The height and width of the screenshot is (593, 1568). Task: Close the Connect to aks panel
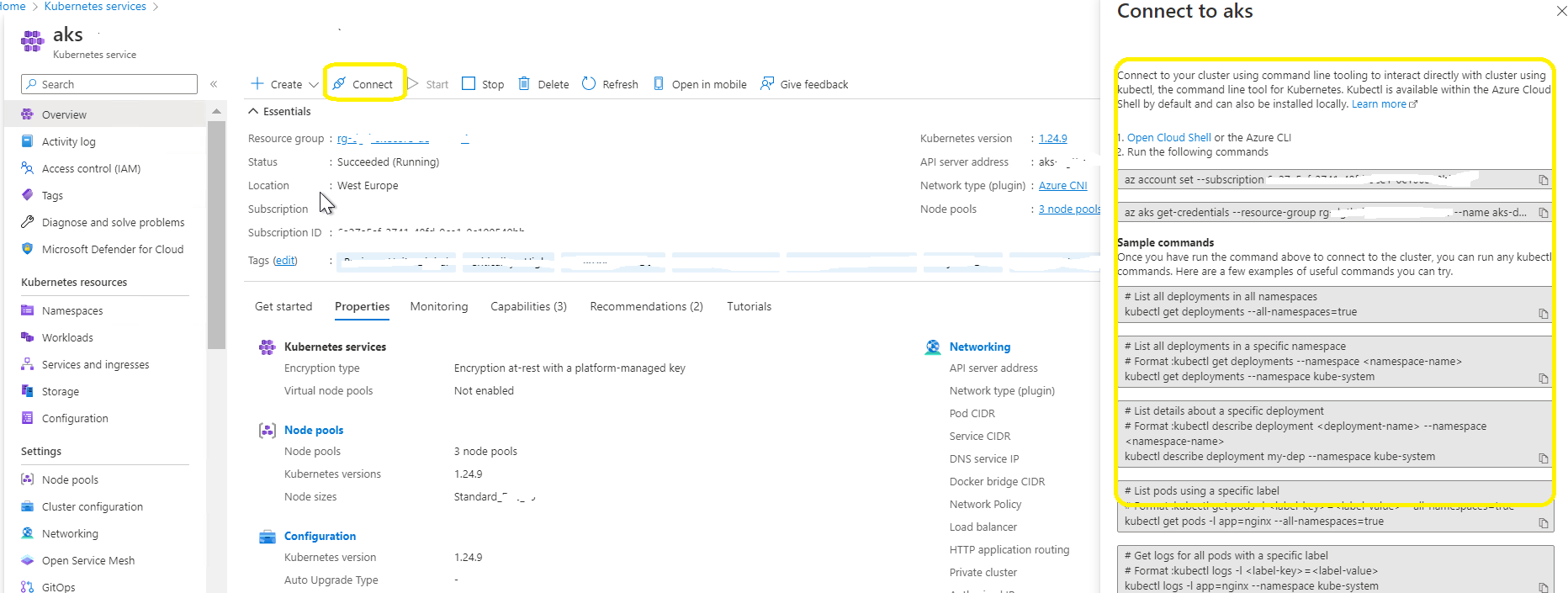(x=1561, y=11)
